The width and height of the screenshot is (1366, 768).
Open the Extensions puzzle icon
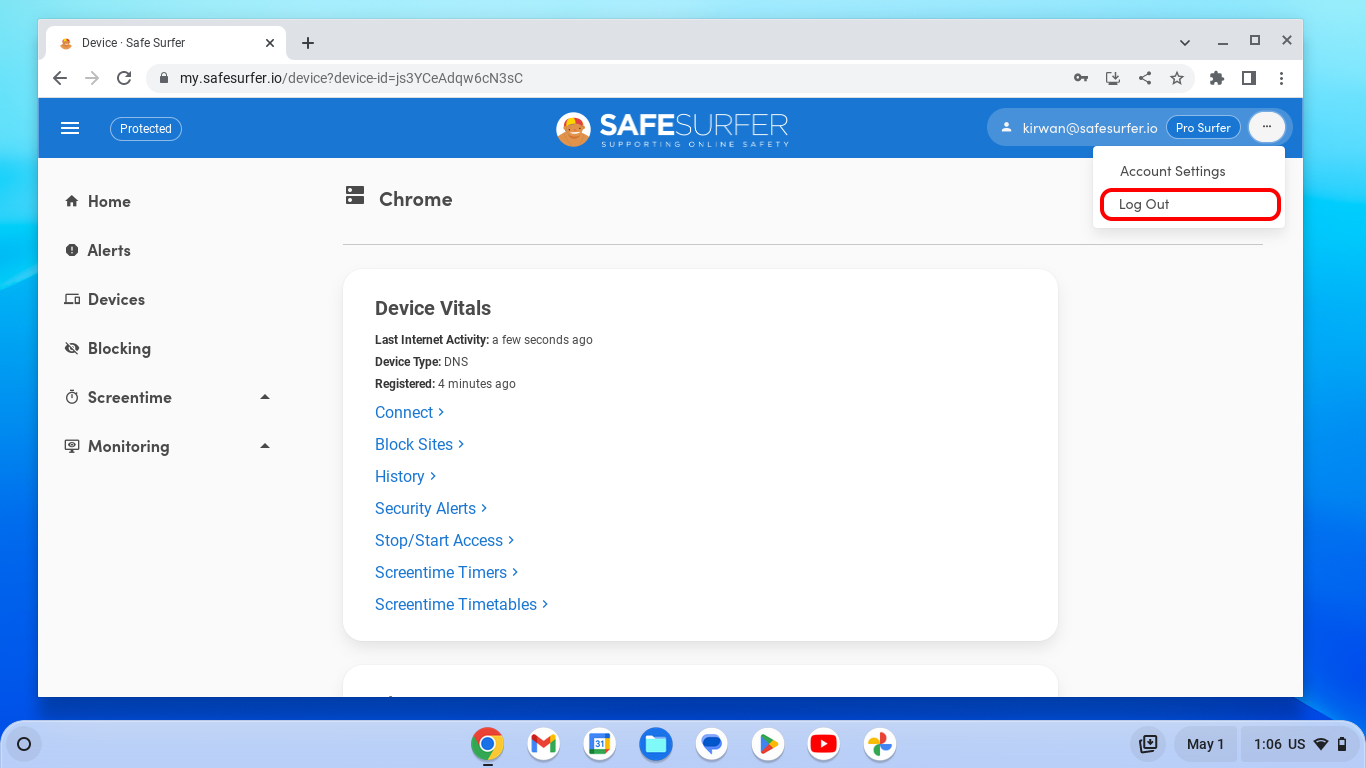click(1217, 78)
